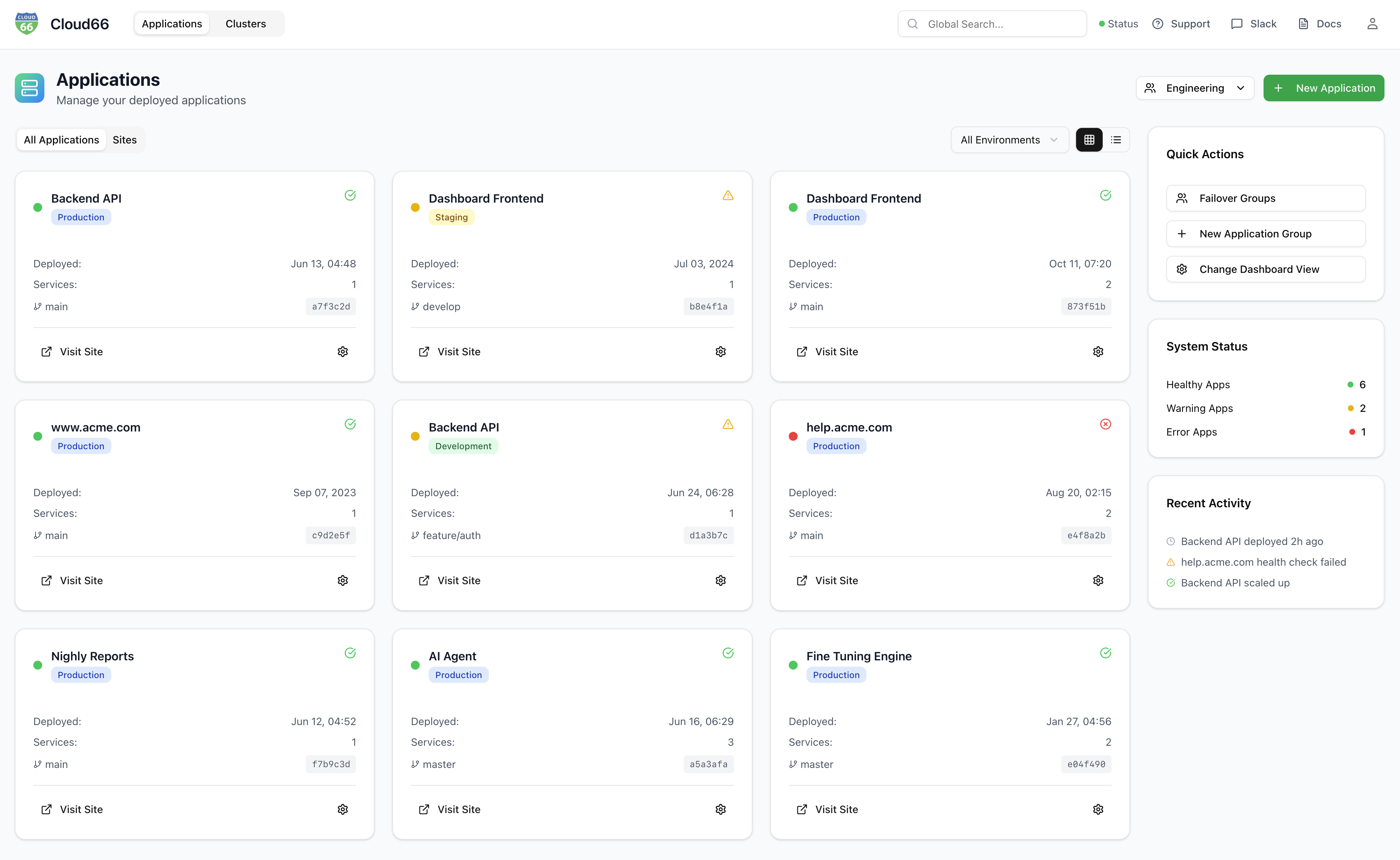Click the Production badge on www.acme.com
The width and height of the screenshot is (1400, 860).
pos(81,446)
